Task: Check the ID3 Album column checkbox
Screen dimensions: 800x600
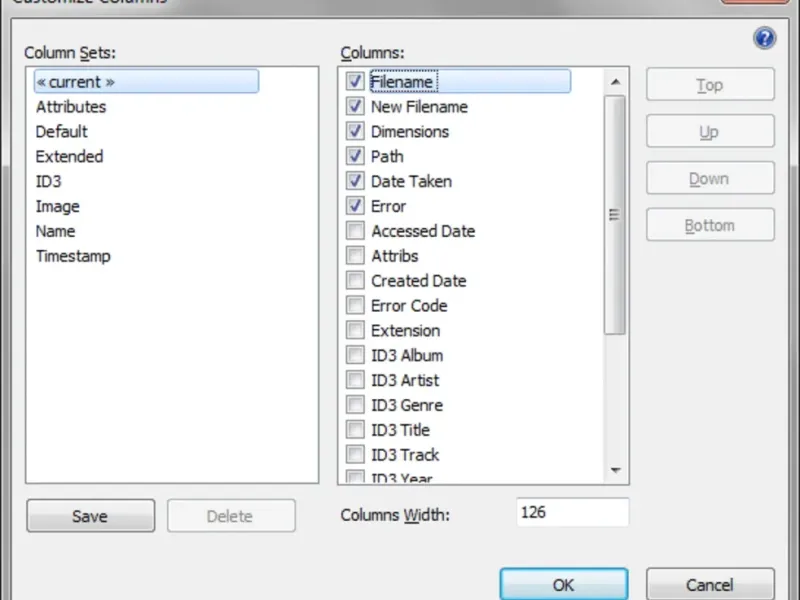Action: 355,355
